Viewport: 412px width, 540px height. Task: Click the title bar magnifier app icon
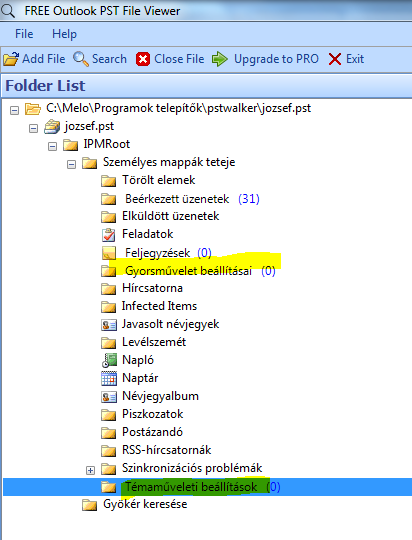pos(8,11)
